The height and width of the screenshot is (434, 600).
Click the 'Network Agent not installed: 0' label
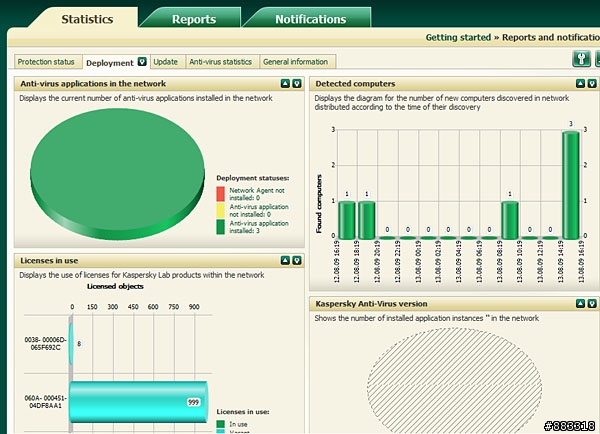tap(256, 194)
